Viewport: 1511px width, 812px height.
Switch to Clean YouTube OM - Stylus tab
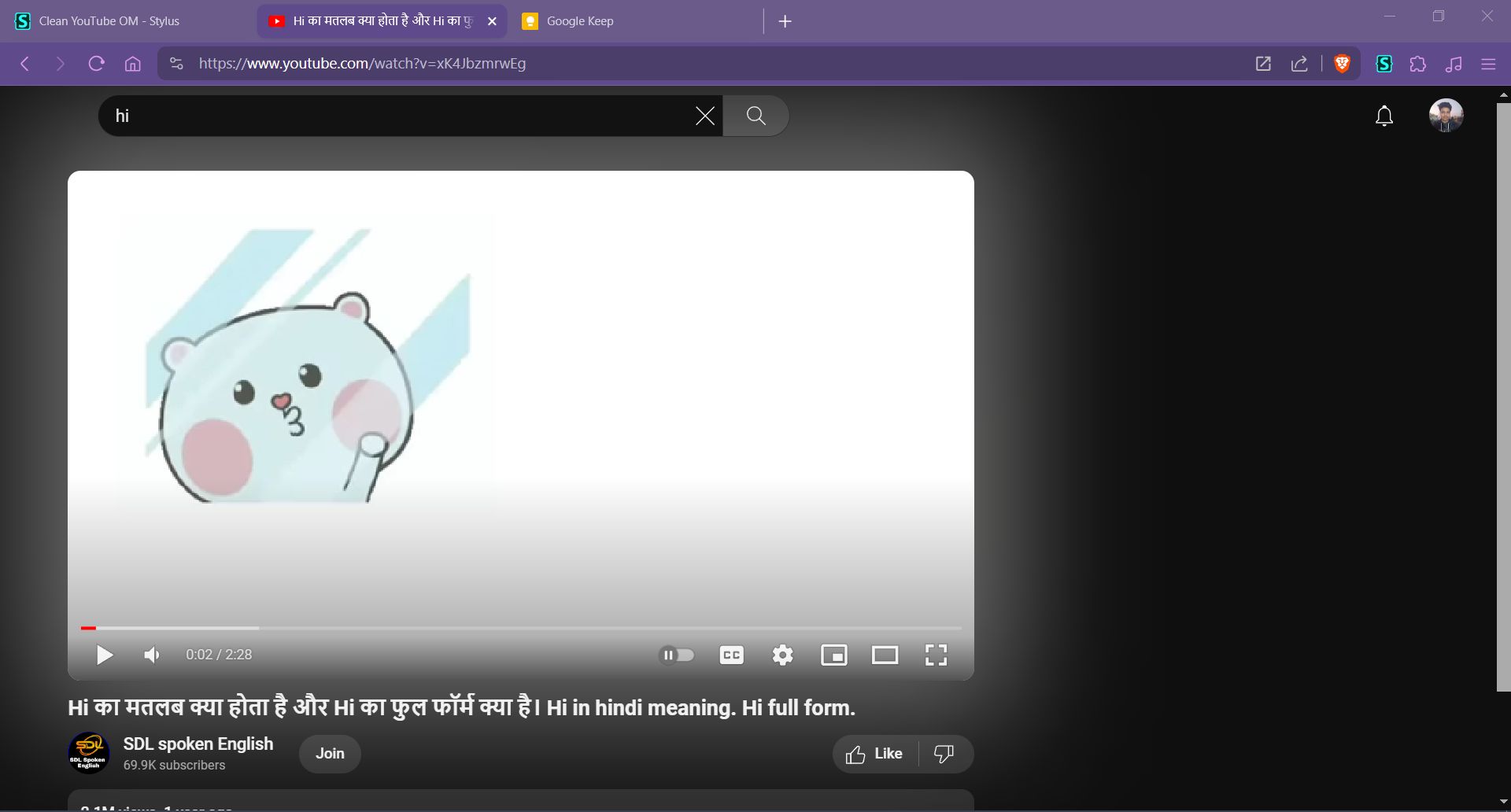[x=130, y=21]
